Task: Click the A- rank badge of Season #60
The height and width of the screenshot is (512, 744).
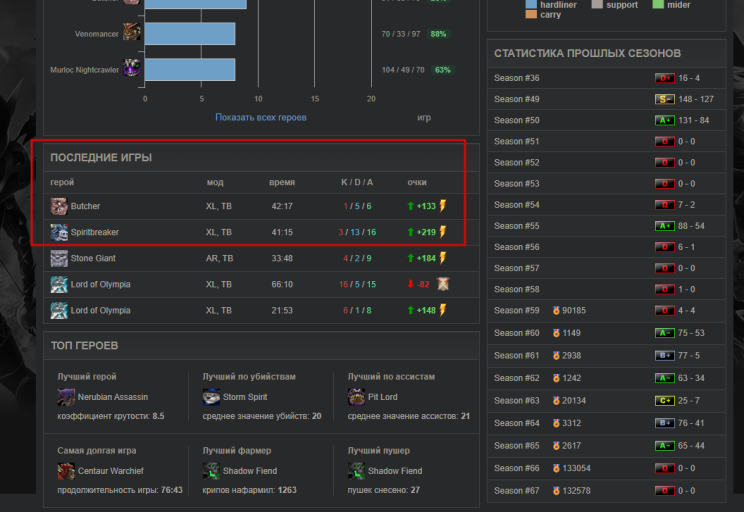Action: tap(664, 333)
